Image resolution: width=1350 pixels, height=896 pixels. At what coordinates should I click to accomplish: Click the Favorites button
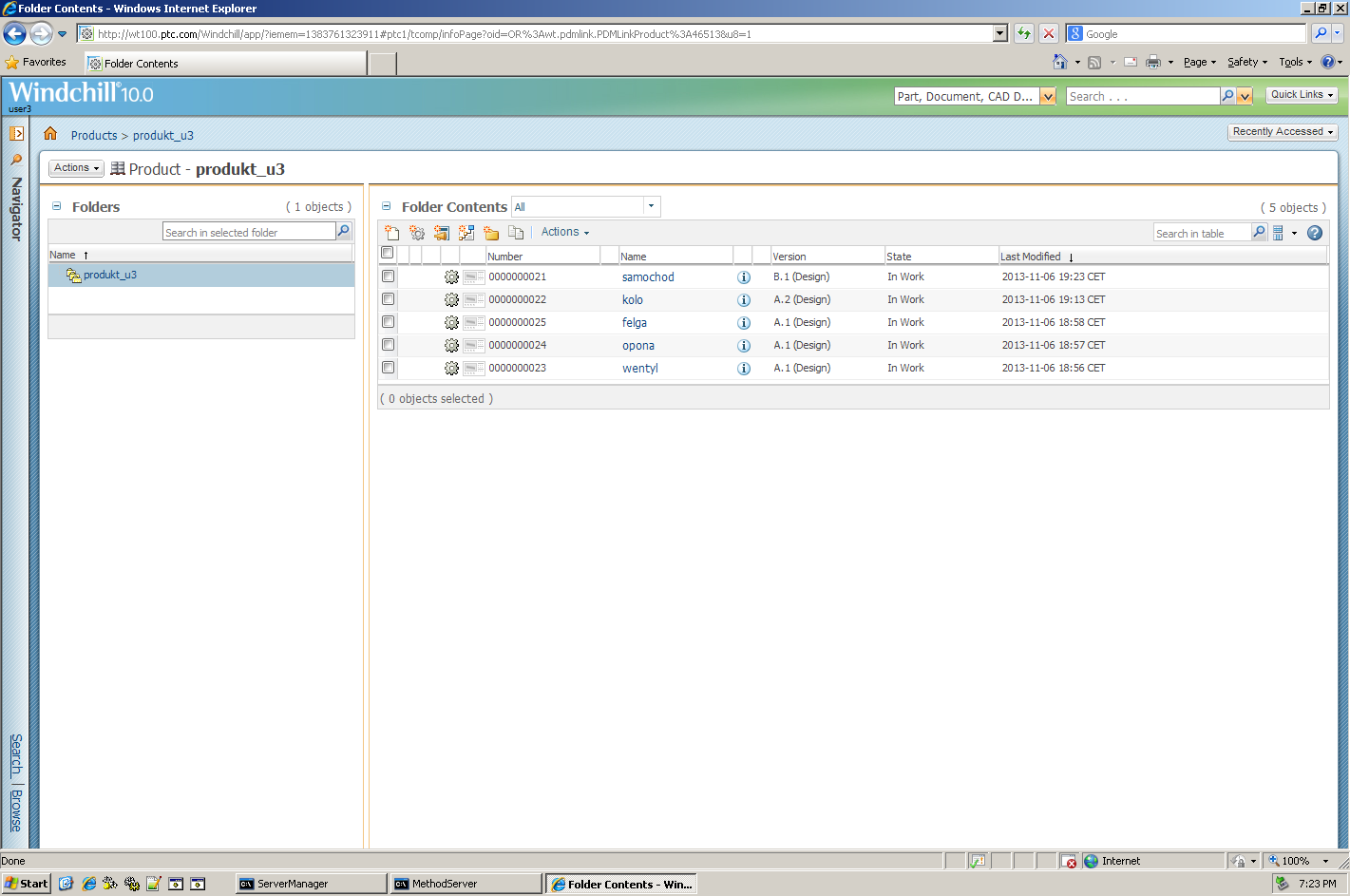tap(36, 63)
